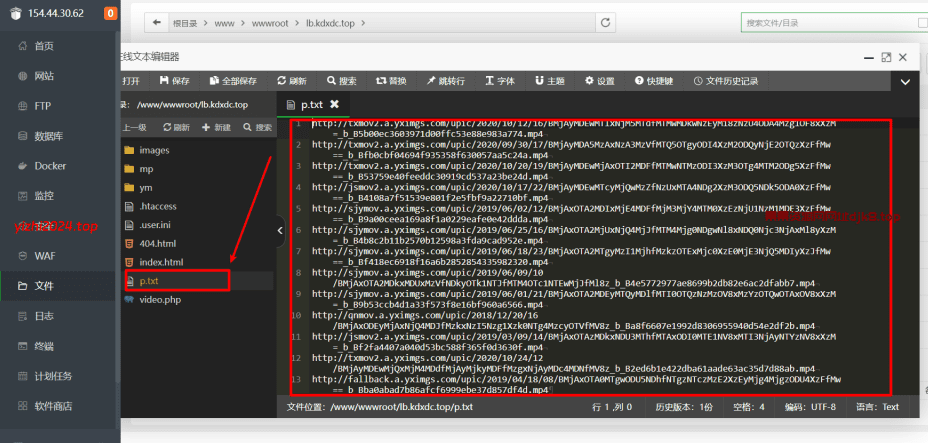The height and width of the screenshot is (443, 928).
Task: Open the images folder in the file tree
Action: (x=153, y=150)
